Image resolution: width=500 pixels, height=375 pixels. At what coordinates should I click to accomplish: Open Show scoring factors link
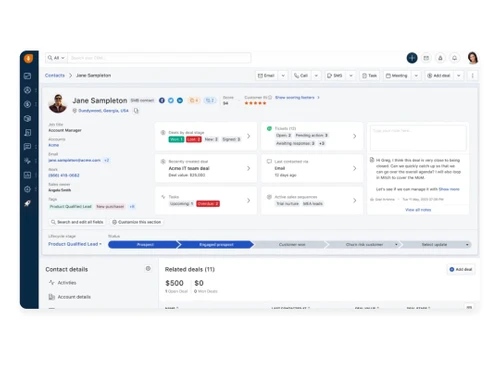[297, 98]
